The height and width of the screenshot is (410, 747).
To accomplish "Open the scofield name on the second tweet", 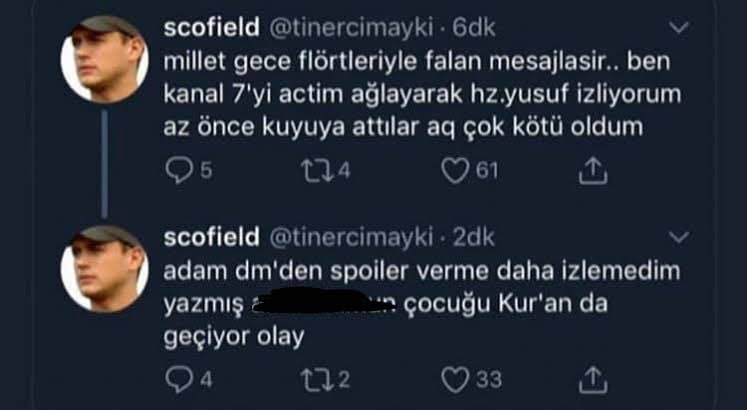I will (208, 238).
